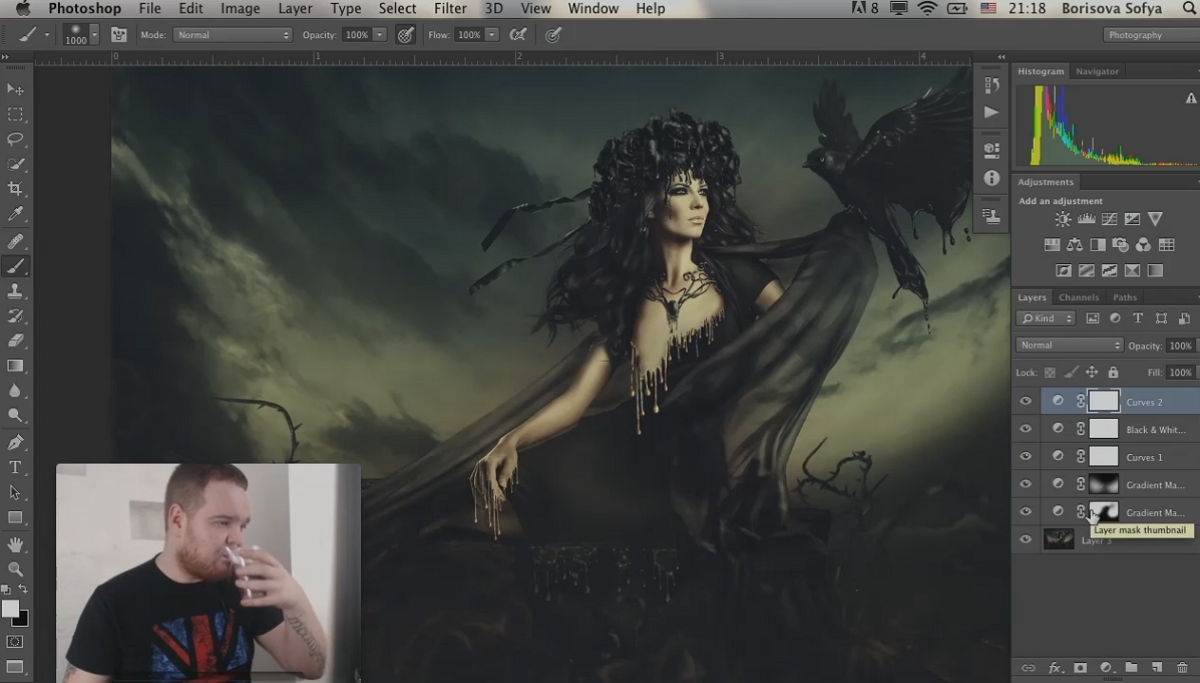Screen dimensions: 1200x683
Task: Select the Rectangular Marquee tool
Action: 16,115
